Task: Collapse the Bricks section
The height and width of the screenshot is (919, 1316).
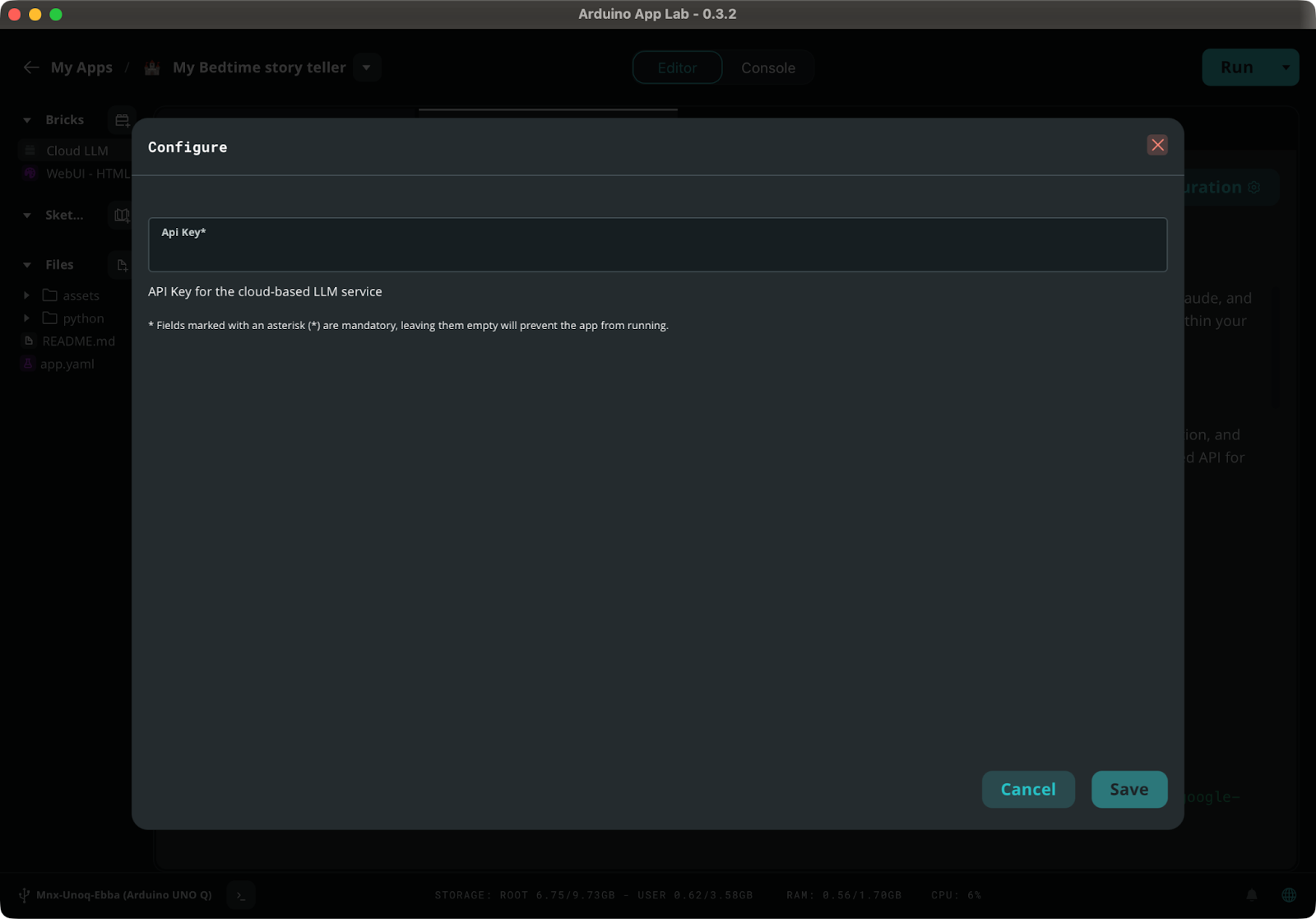Action: pyautogui.click(x=26, y=119)
